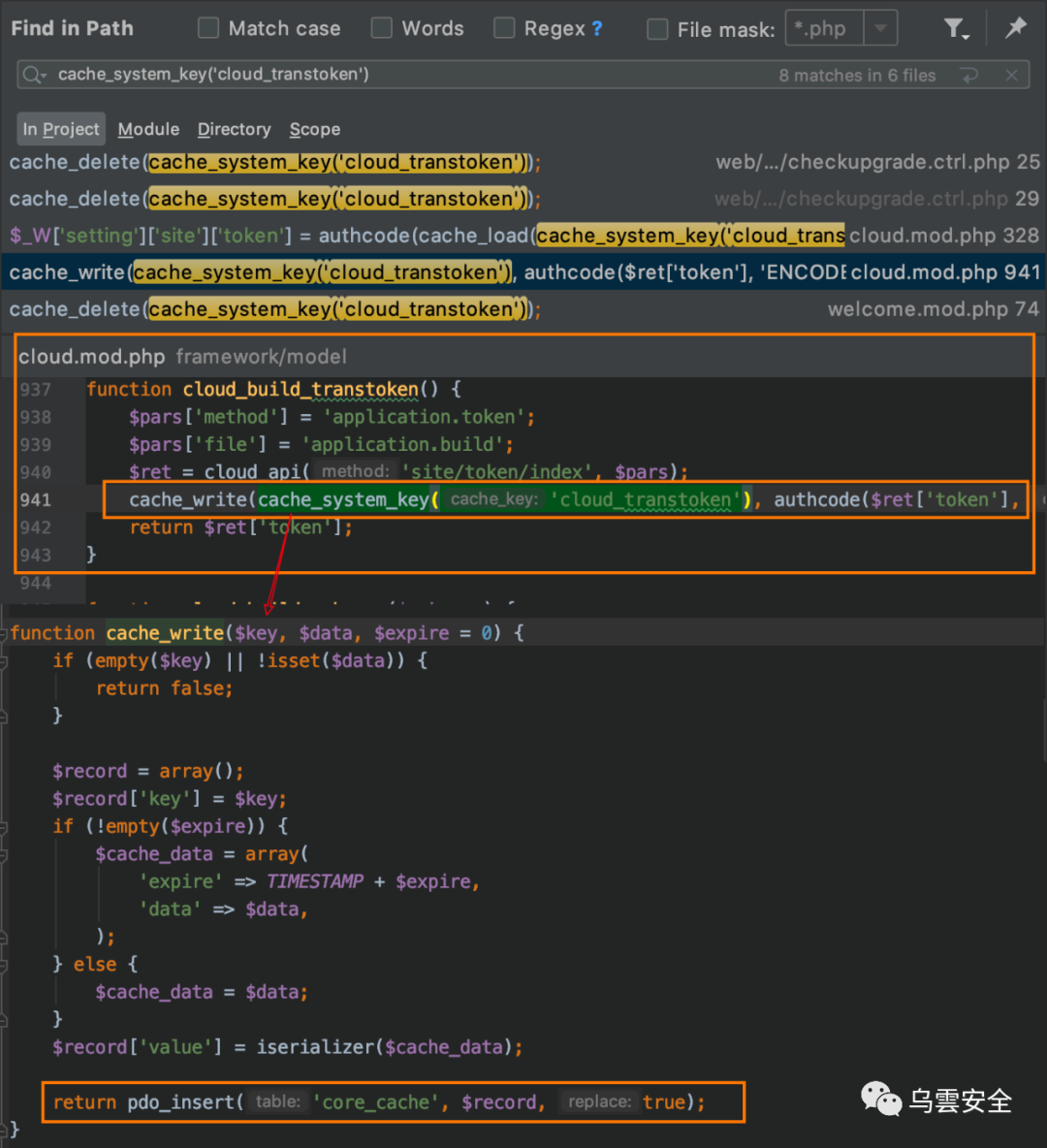Click the cloud.mod.php preview file header
This screenshot has height=1148, width=1047.
click(x=523, y=357)
